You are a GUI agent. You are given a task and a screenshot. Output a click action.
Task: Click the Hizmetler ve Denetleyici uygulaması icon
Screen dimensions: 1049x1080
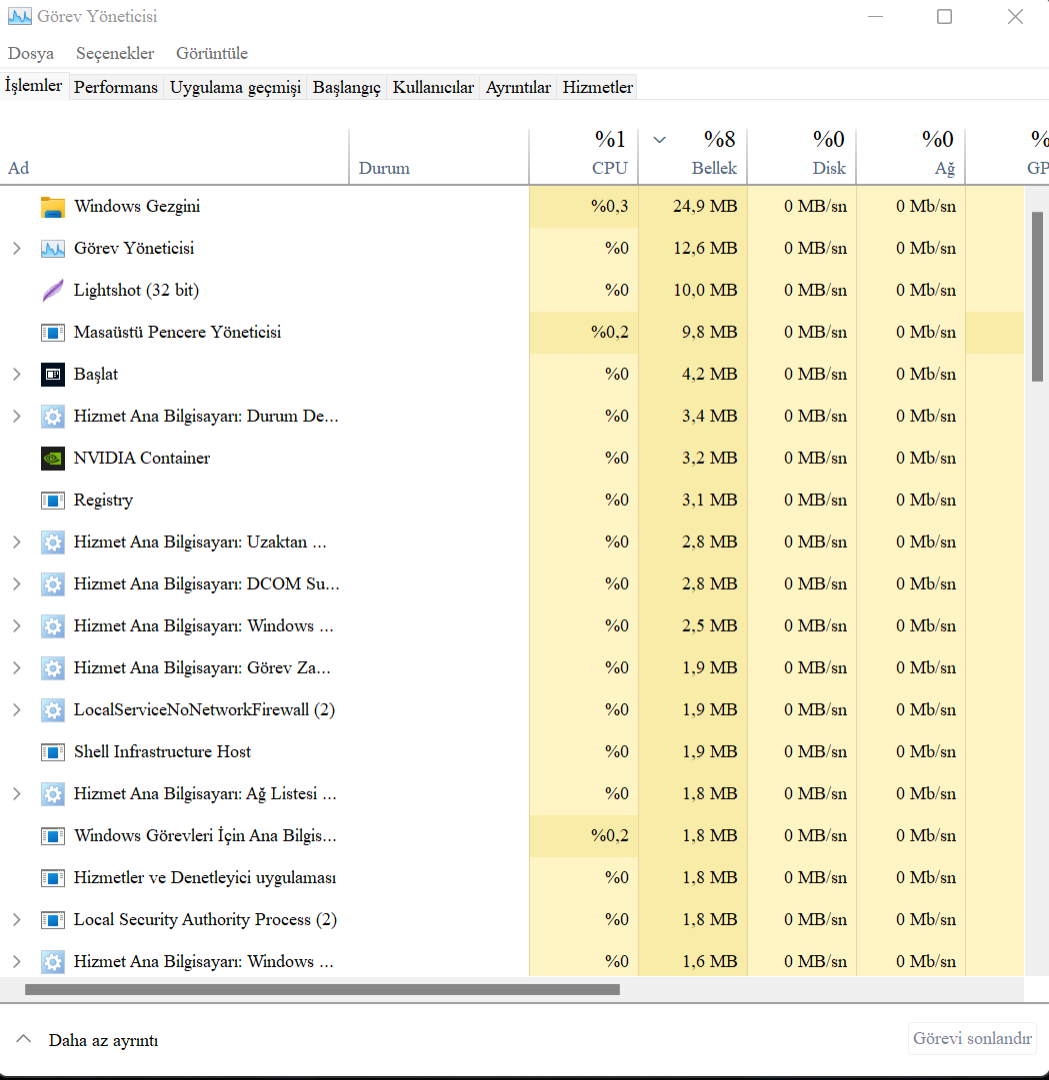pos(52,878)
